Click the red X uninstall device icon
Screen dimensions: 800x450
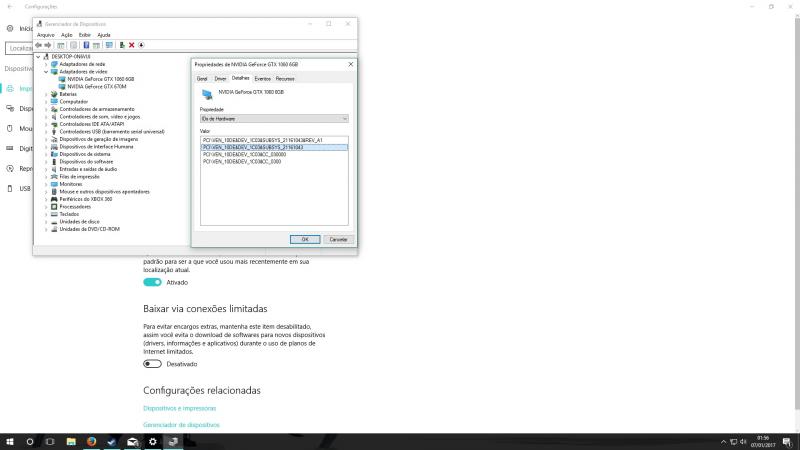[132, 45]
